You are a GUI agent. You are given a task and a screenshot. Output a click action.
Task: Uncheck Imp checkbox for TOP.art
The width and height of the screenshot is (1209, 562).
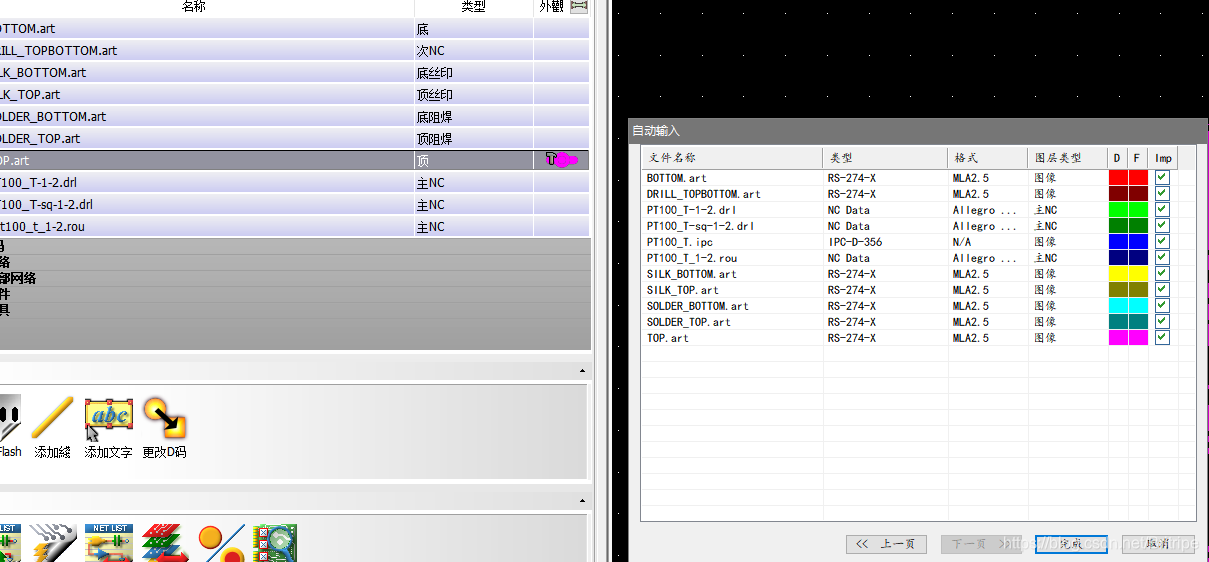(x=1162, y=338)
